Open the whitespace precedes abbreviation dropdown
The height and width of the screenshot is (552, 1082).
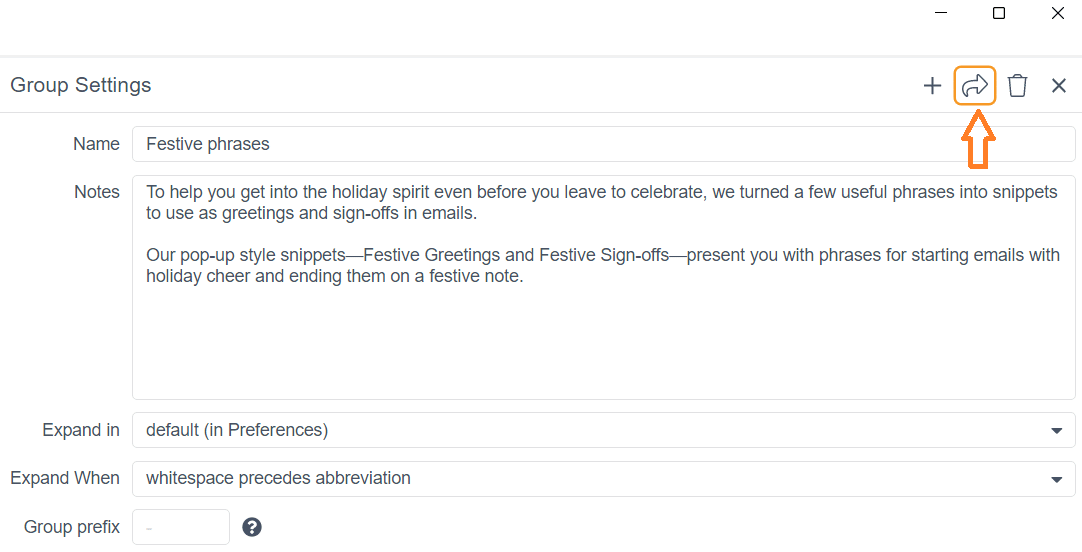click(x=603, y=478)
